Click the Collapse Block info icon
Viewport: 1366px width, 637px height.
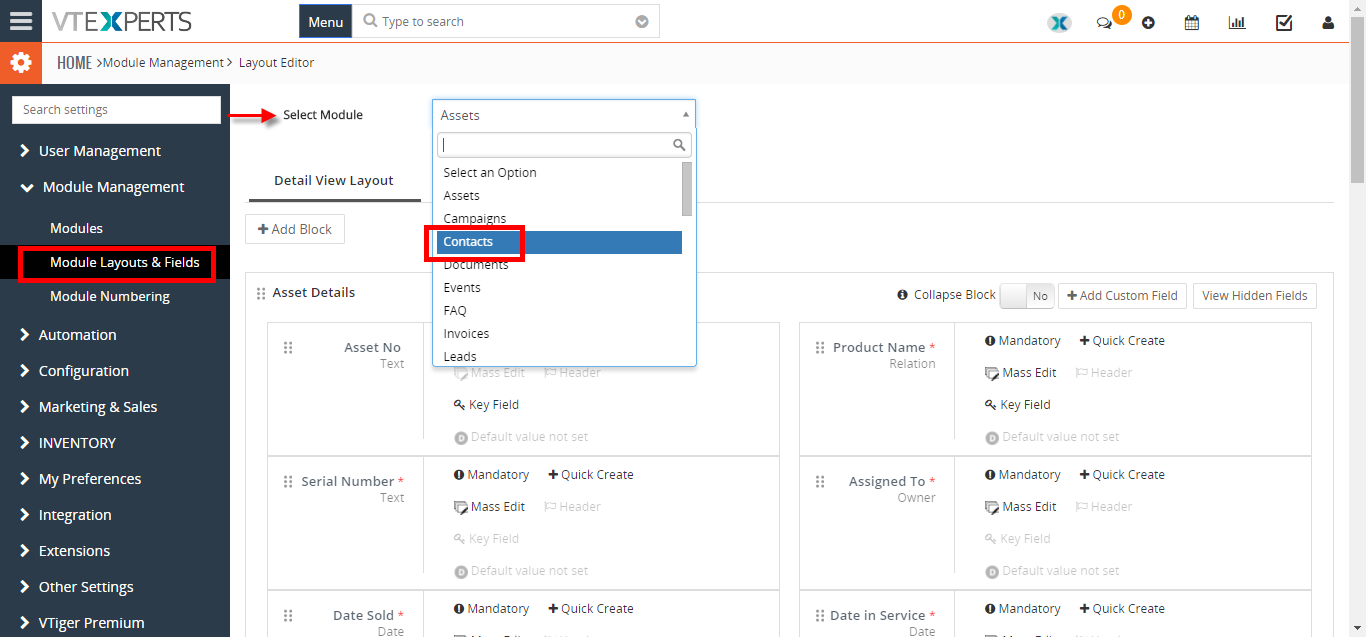pyautogui.click(x=903, y=296)
